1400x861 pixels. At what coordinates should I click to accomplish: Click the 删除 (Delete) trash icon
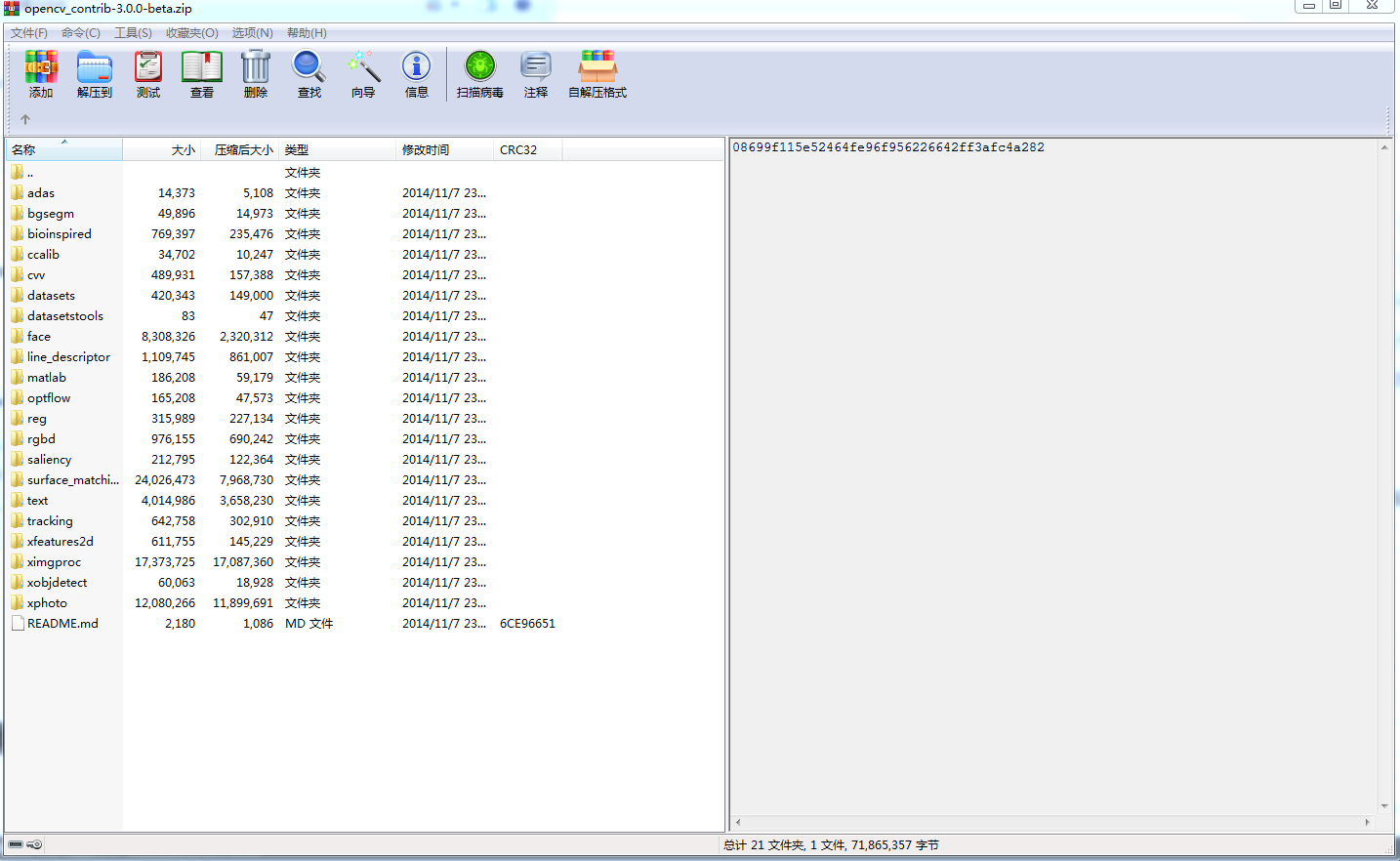256,66
